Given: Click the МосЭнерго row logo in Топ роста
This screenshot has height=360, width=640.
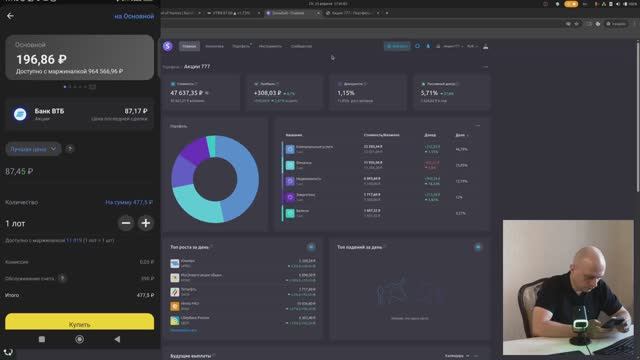Looking at the screenshot, I should [x=175, y=278].
